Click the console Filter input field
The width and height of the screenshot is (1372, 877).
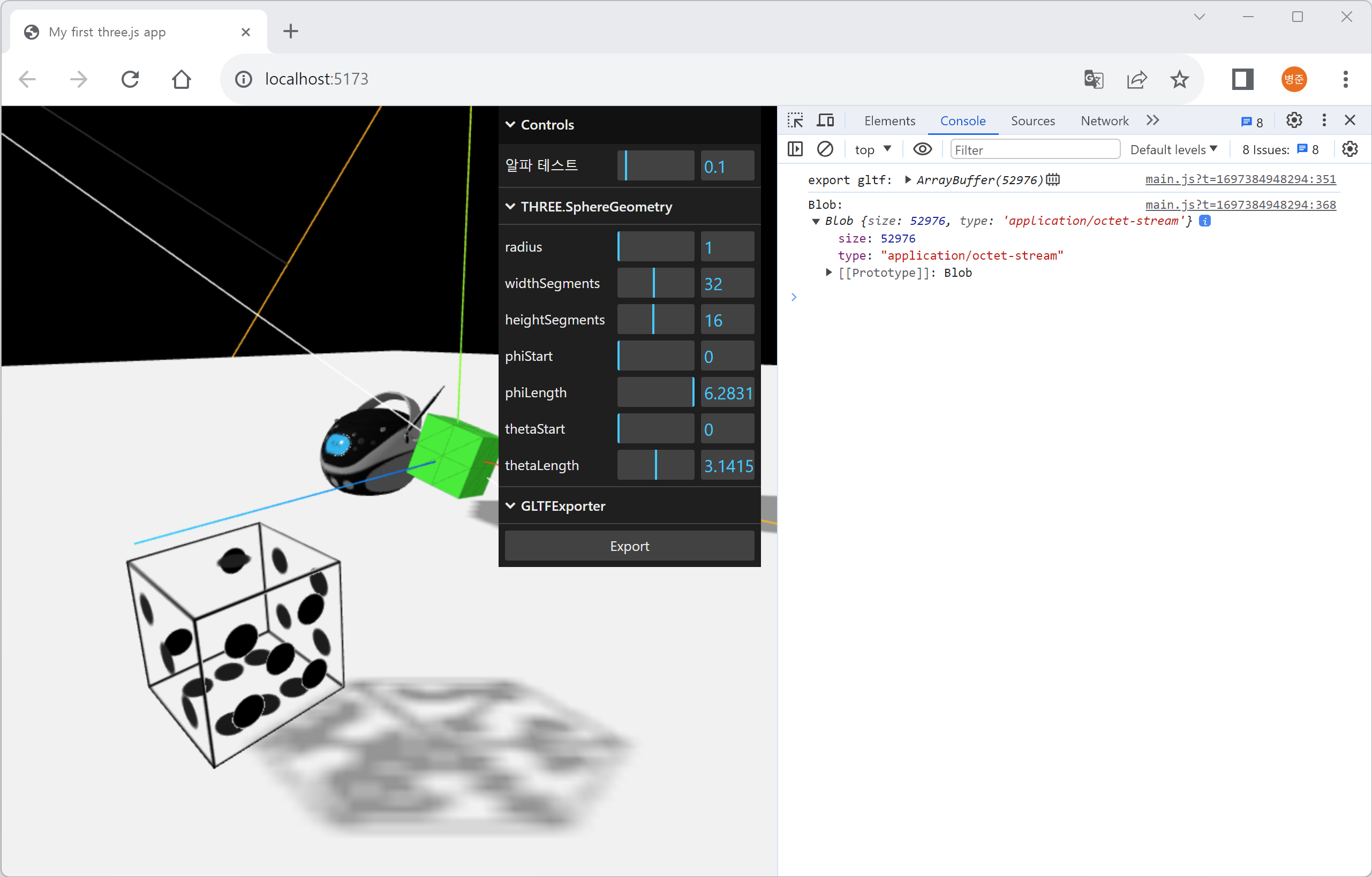coord(1034,150)
